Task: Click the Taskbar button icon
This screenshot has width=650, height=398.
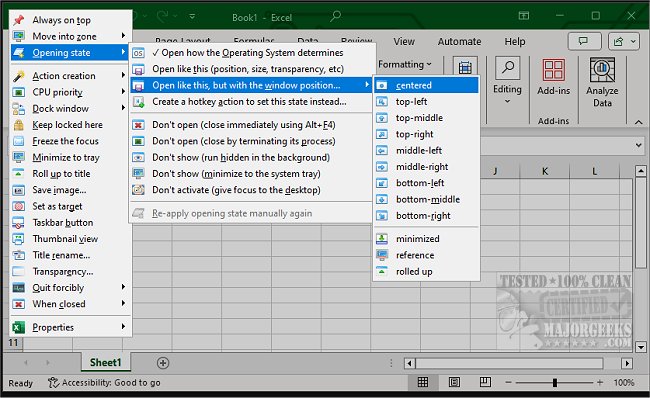Action: click(19, 223)
